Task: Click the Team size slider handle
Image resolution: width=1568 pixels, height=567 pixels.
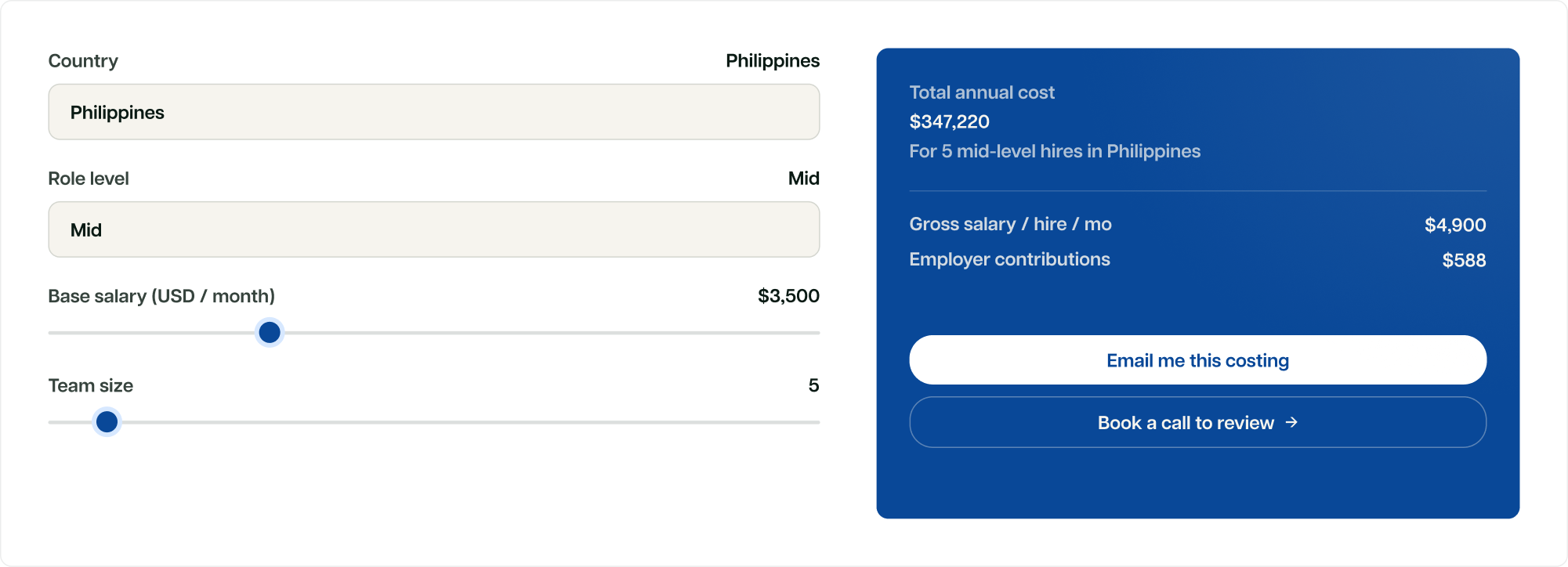Action: [x=107, y=422]
